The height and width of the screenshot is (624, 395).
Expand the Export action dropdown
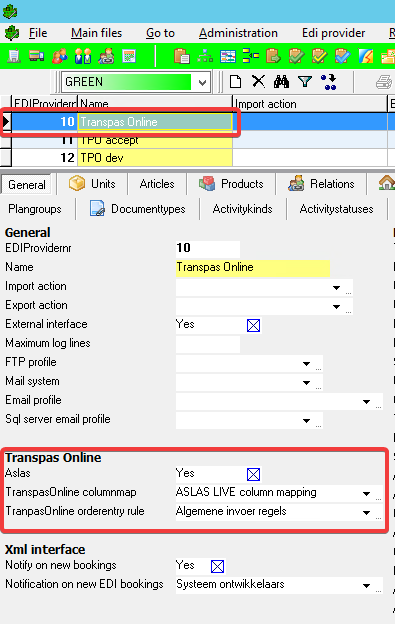tap(337, 306)
